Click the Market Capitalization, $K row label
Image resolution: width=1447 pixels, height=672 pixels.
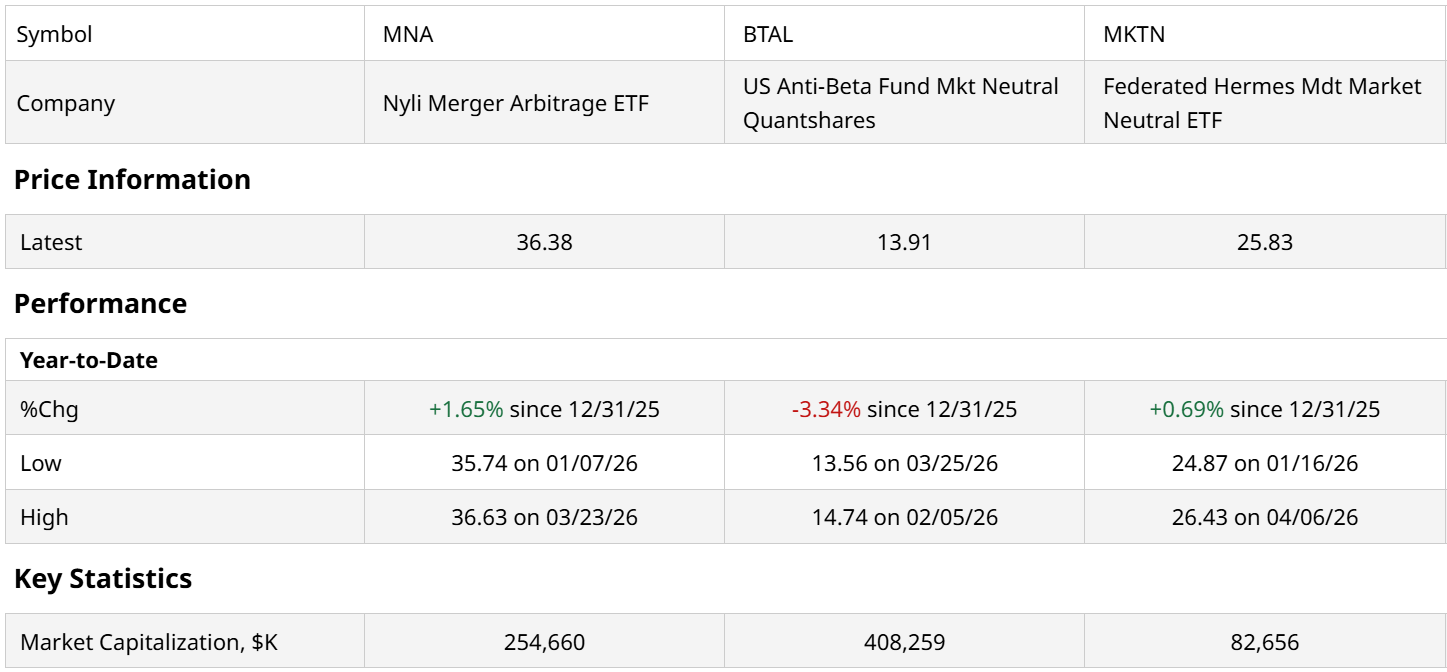pyautogui.click(x=149, y=642)
